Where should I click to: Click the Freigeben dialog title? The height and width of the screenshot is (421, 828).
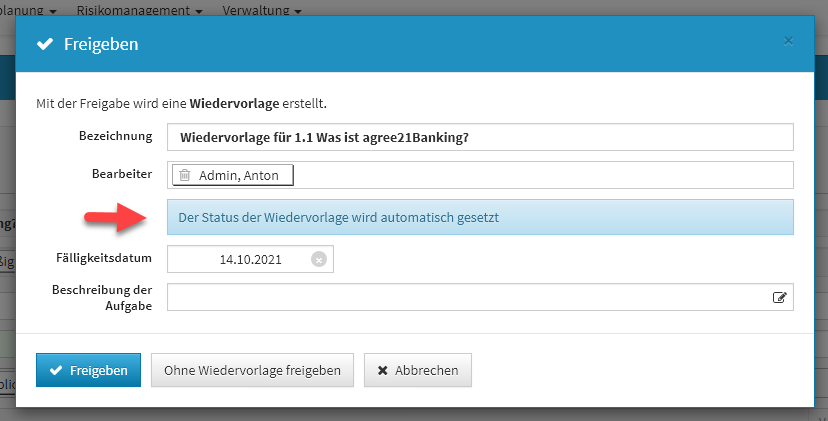click(101, 44)
